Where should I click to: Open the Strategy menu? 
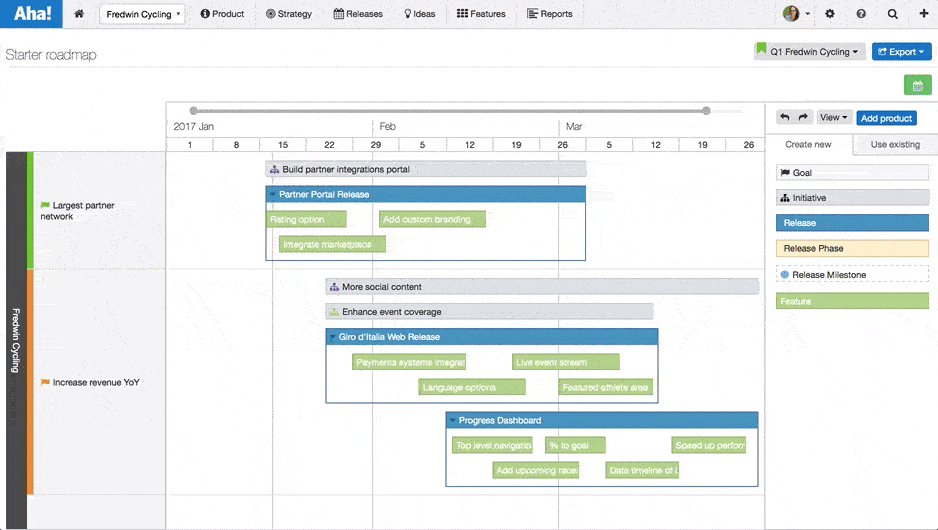pyautogui.click(x=289, y=14)
